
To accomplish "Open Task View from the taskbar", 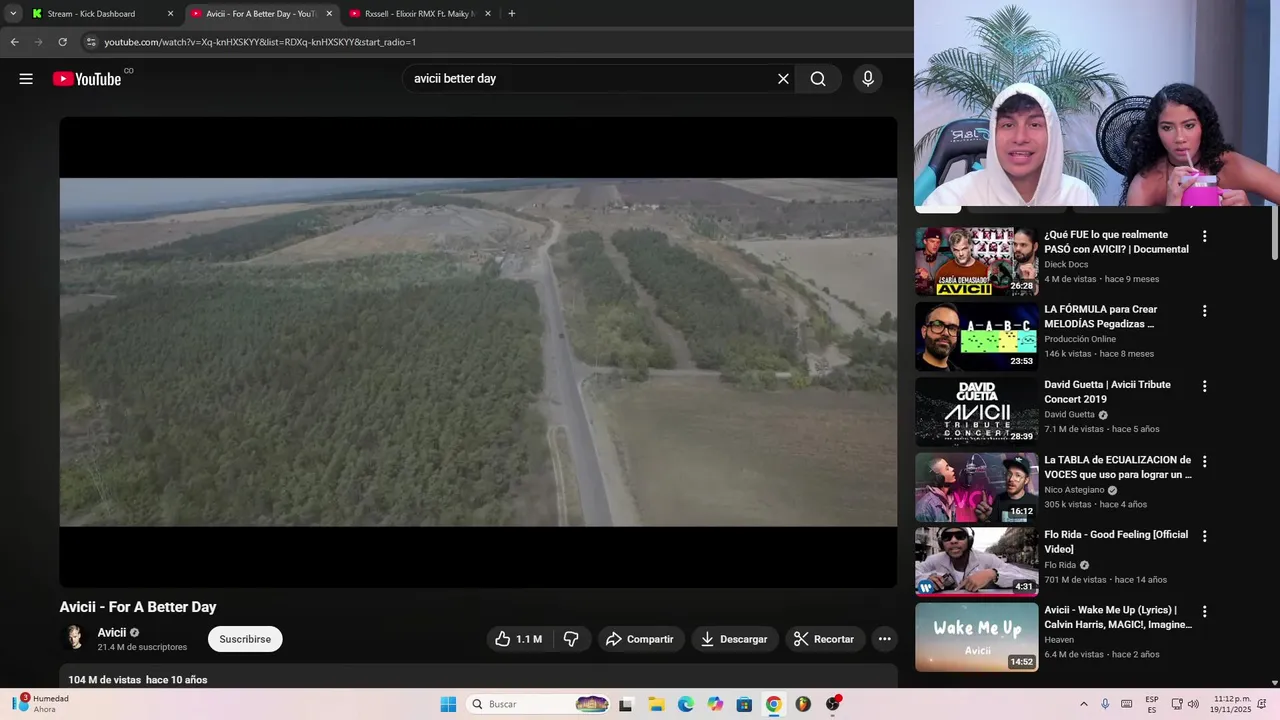I will [x=626, y=704].
